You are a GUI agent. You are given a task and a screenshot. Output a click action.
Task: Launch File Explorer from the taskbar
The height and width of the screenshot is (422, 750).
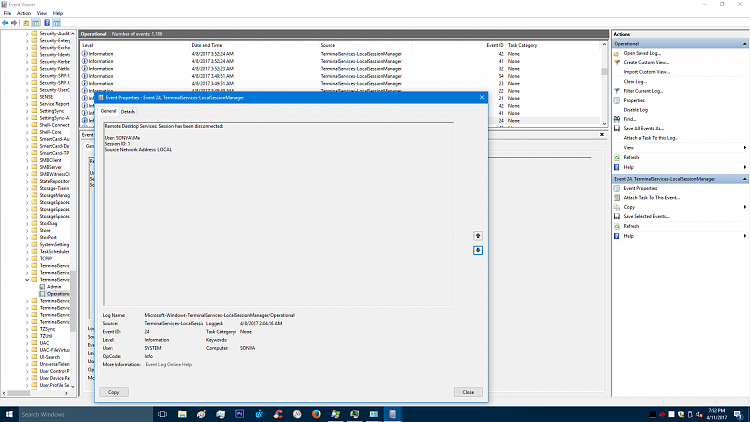pyautogui.click(x=182, y=414)
